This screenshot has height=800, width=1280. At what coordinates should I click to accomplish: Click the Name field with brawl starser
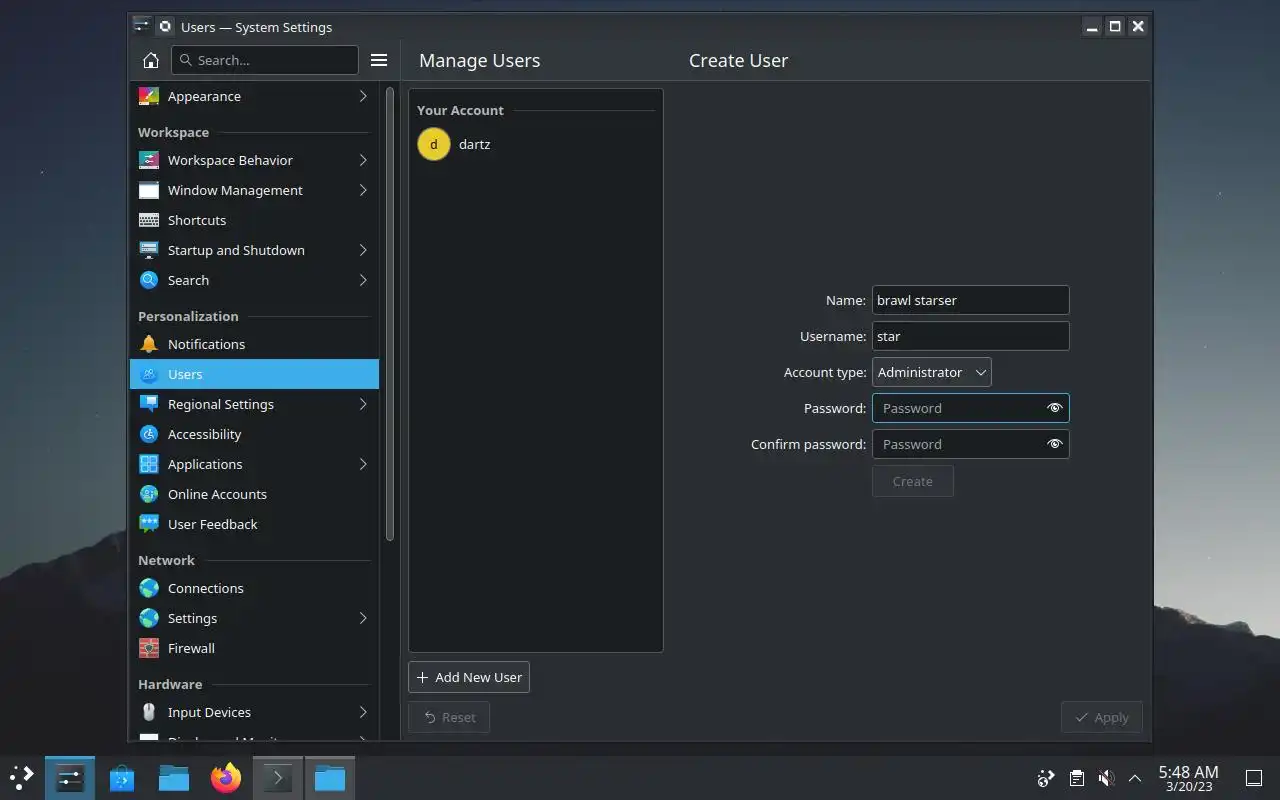[x=971, y=300]
